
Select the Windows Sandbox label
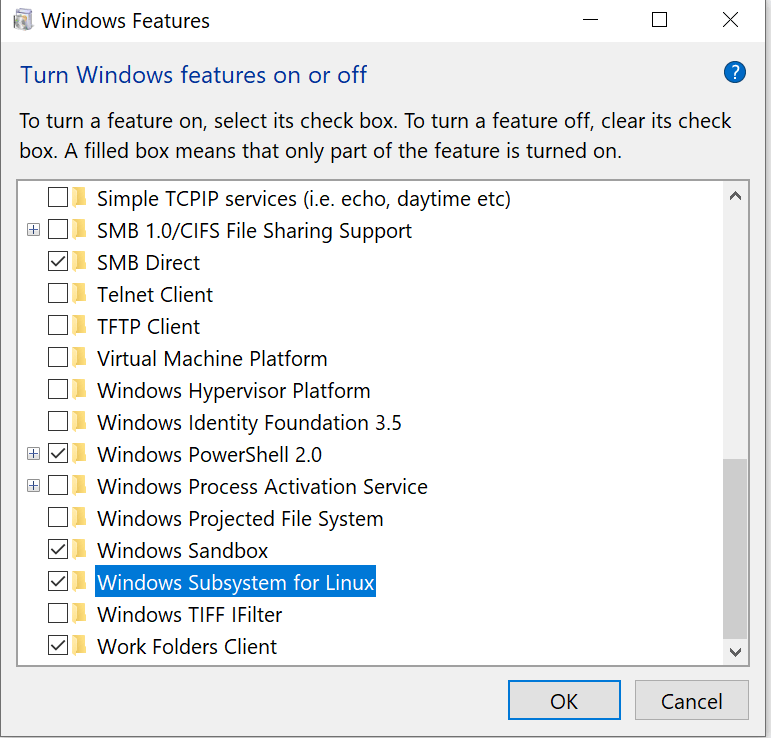click(x=182, y=551)
